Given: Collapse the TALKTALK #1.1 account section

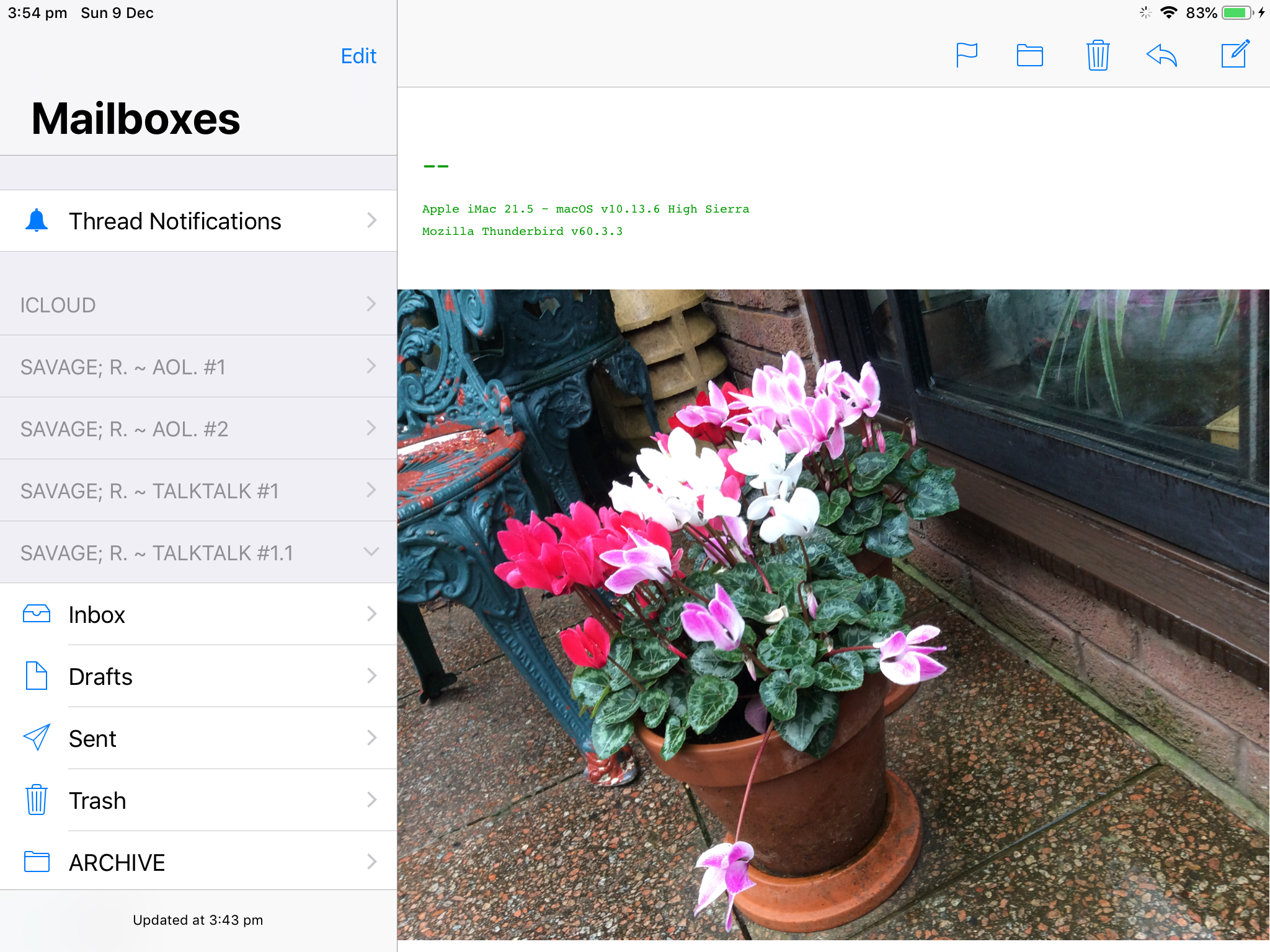Looking at the screenshot, I should 371,552.
